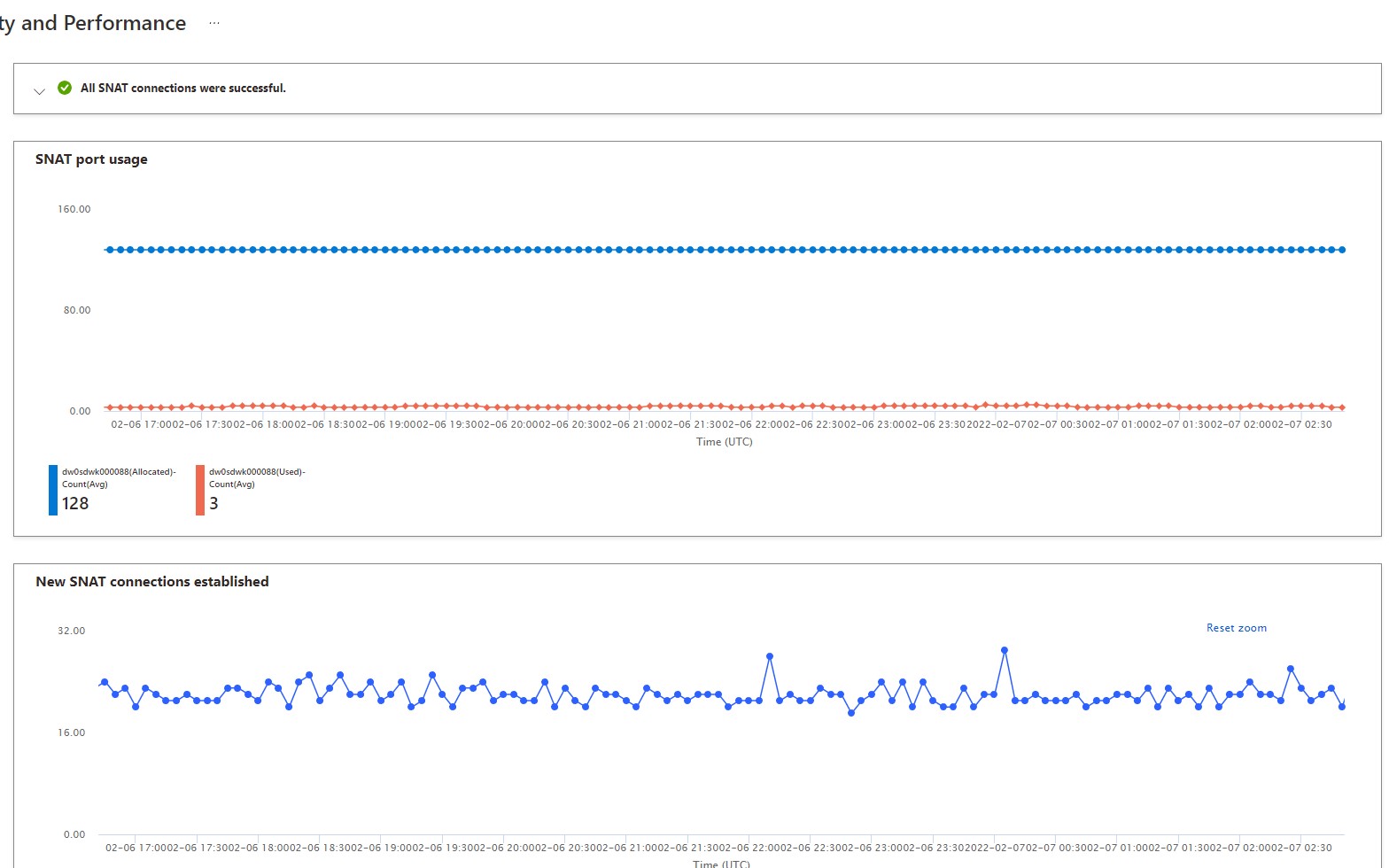Click the dw0sdwk000088(Allocated) legend label
This screenshot has height=868, width=1389.
(119, 477)
